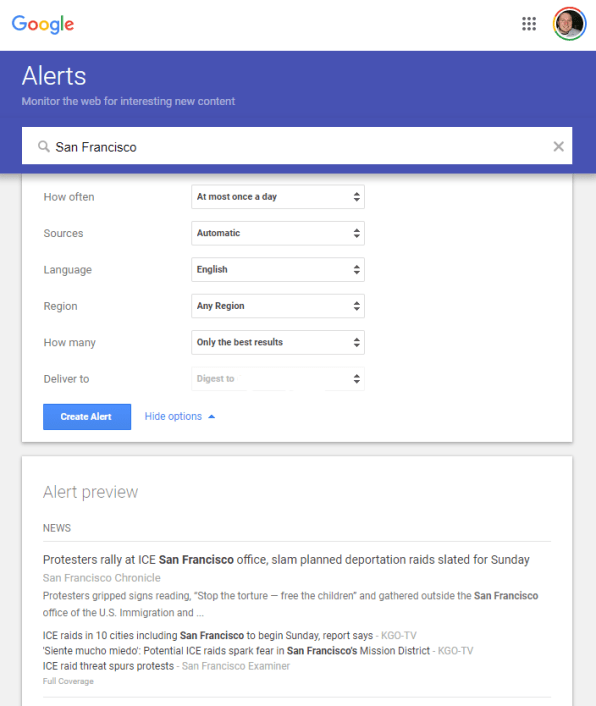Open the Siente mucho miedo article
Image resolution: width=596 pixels, height=706 pixels.
pos(236,651)
